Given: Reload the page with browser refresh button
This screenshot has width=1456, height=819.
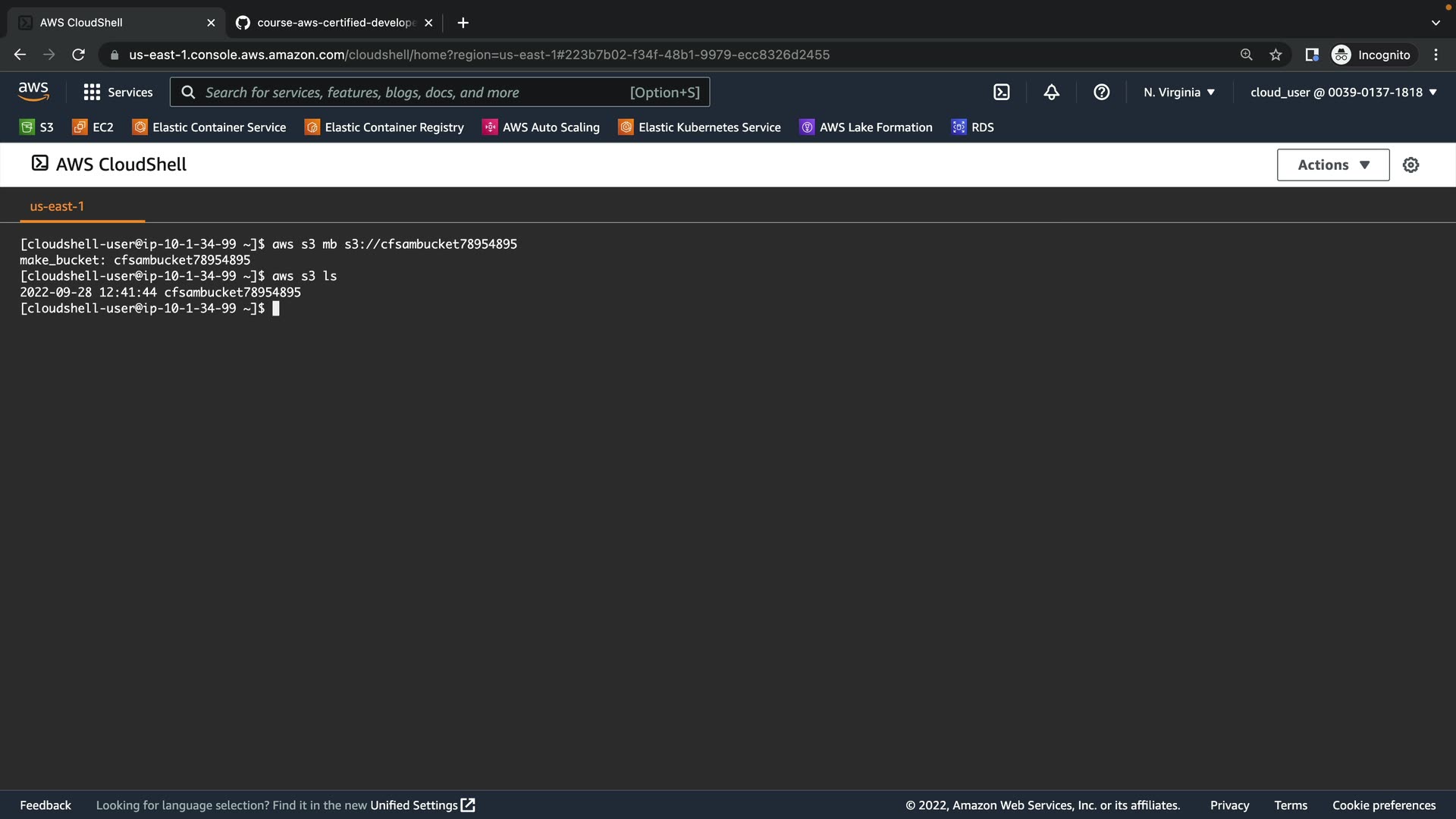Looking at the screenshot, I should [78, 55].
